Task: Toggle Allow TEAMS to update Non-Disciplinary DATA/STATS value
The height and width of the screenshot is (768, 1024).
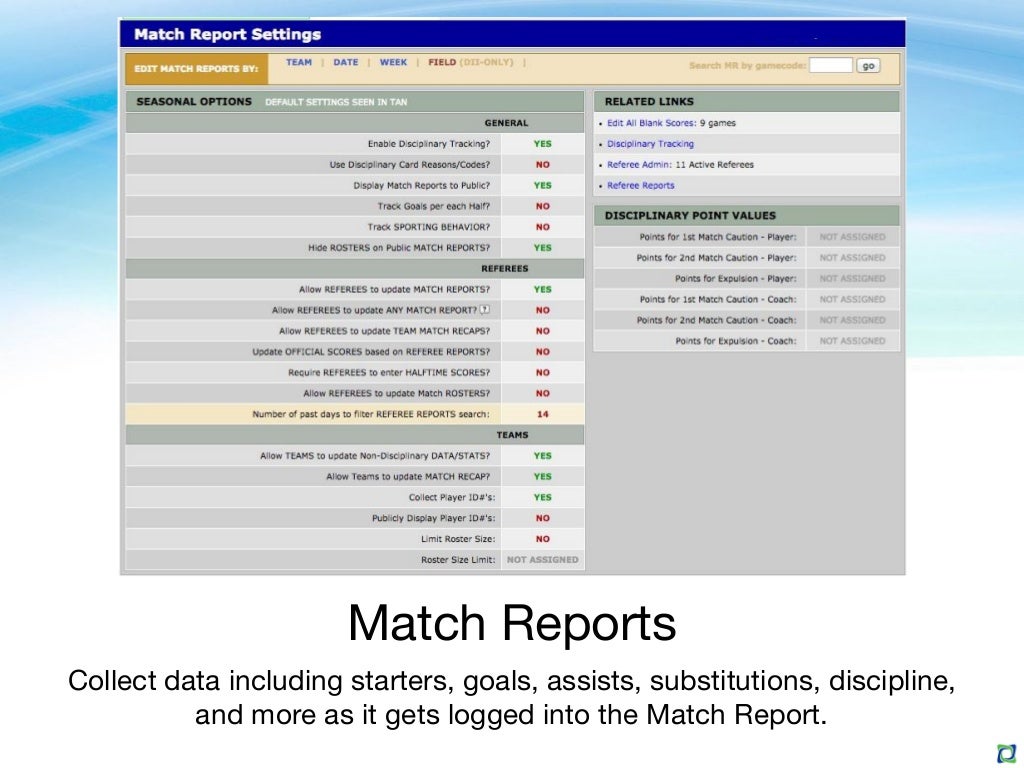Action: [542, 456]
